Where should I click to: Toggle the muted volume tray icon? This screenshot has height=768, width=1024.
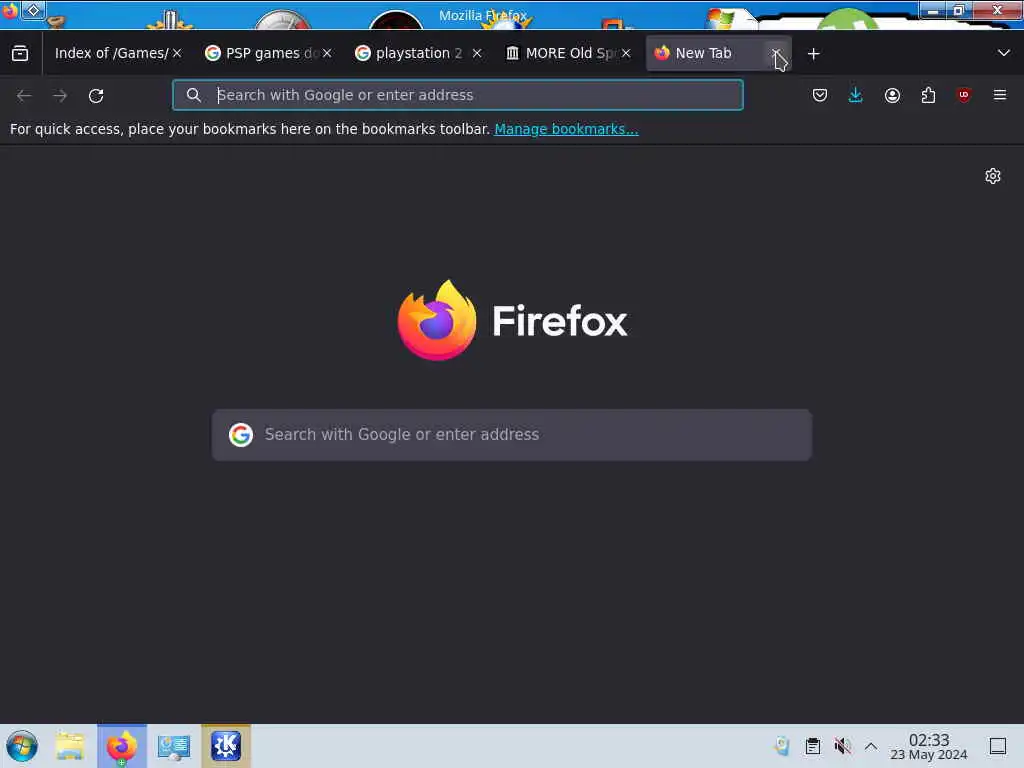842,746
